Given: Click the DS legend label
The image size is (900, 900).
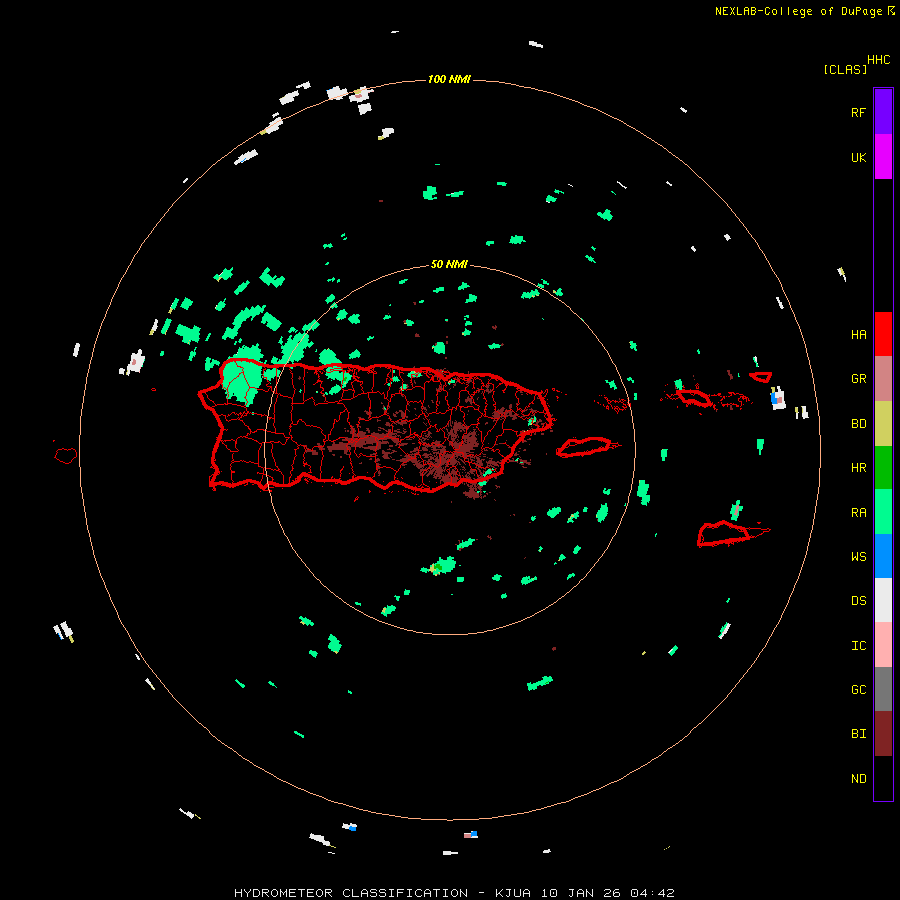Looking at the screenshot, I should tap(858, 600).
